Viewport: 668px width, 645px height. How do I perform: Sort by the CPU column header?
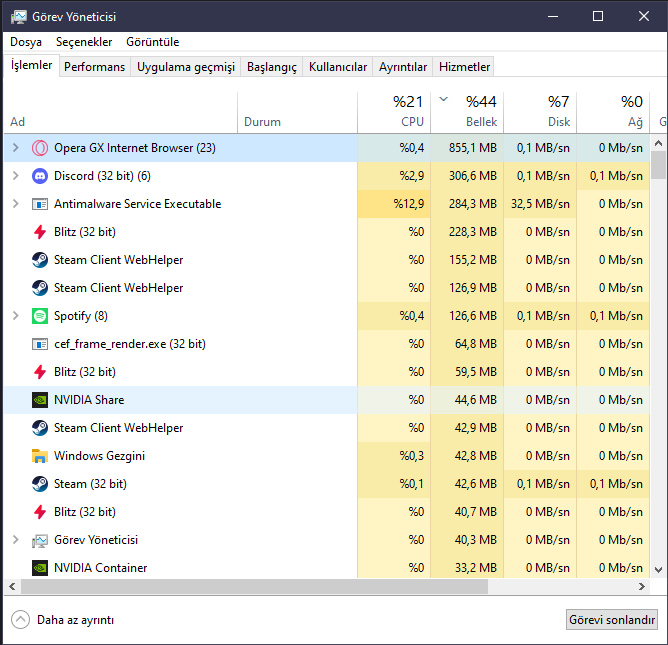[394, 112]
